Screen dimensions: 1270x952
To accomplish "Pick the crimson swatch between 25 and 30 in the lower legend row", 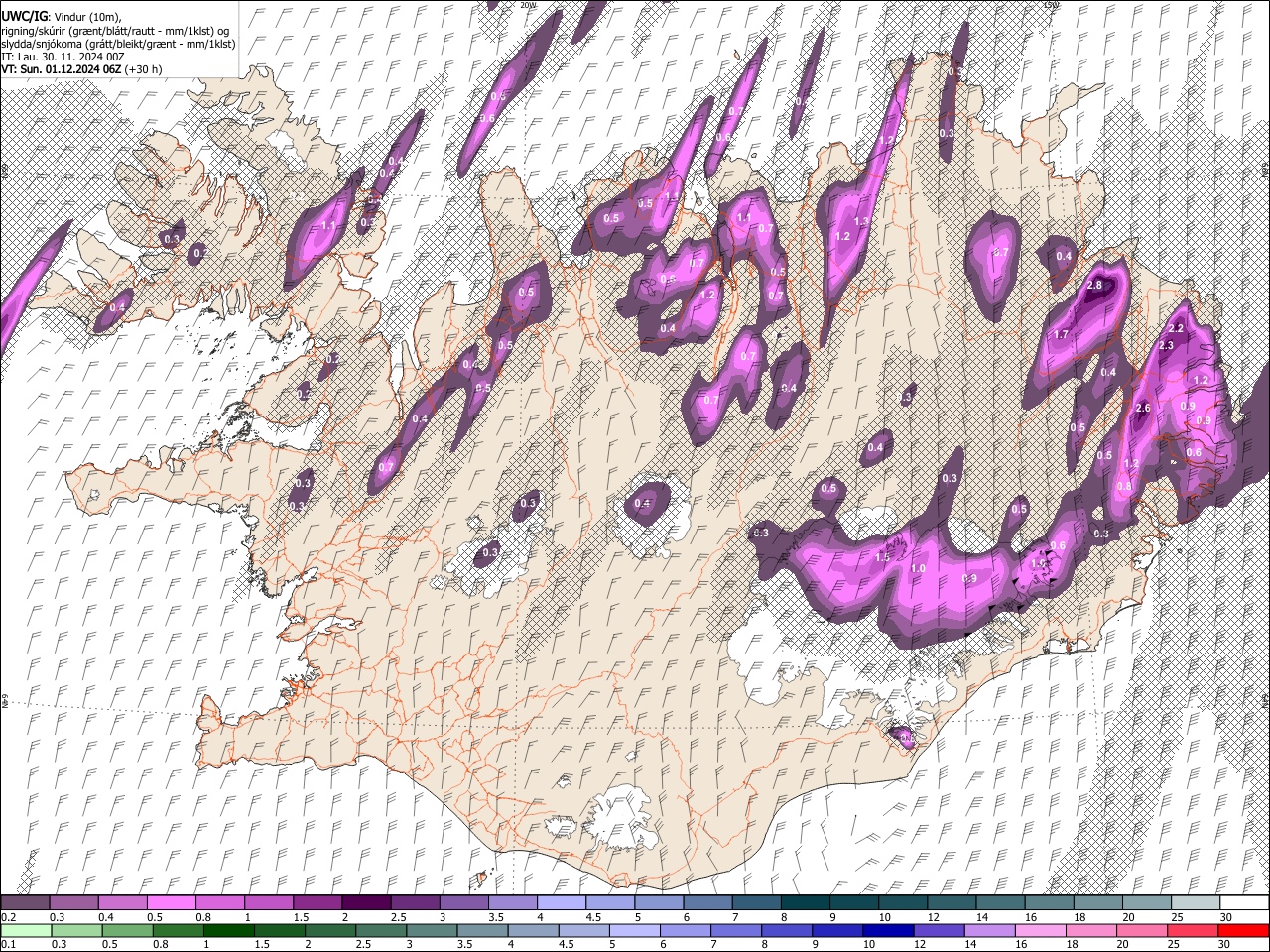I will [1193, 931].
